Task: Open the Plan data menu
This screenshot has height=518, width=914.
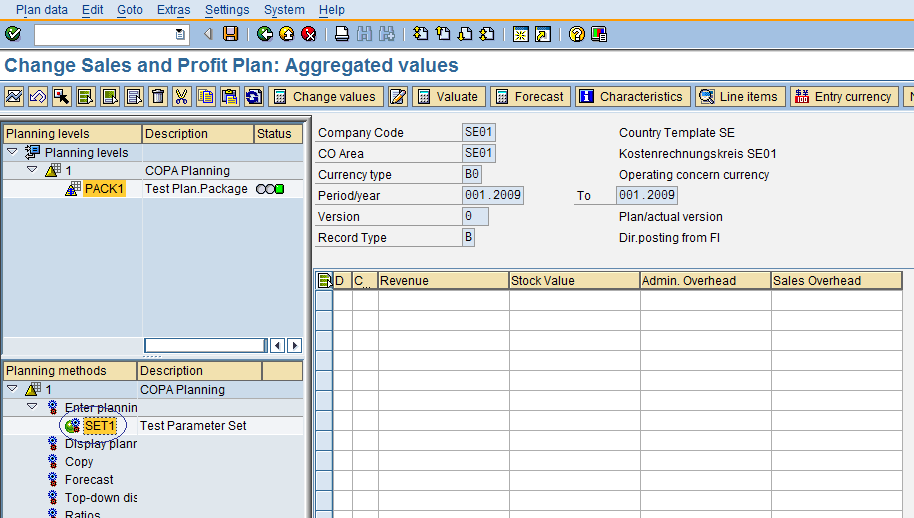Action: pos(42,10)
